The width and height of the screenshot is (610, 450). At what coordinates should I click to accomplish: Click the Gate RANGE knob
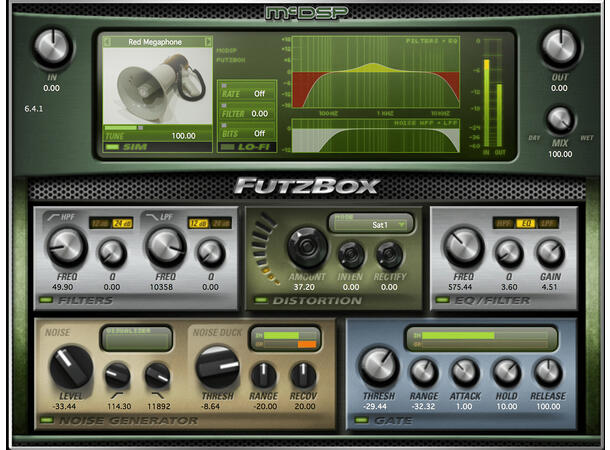[424, 373]
